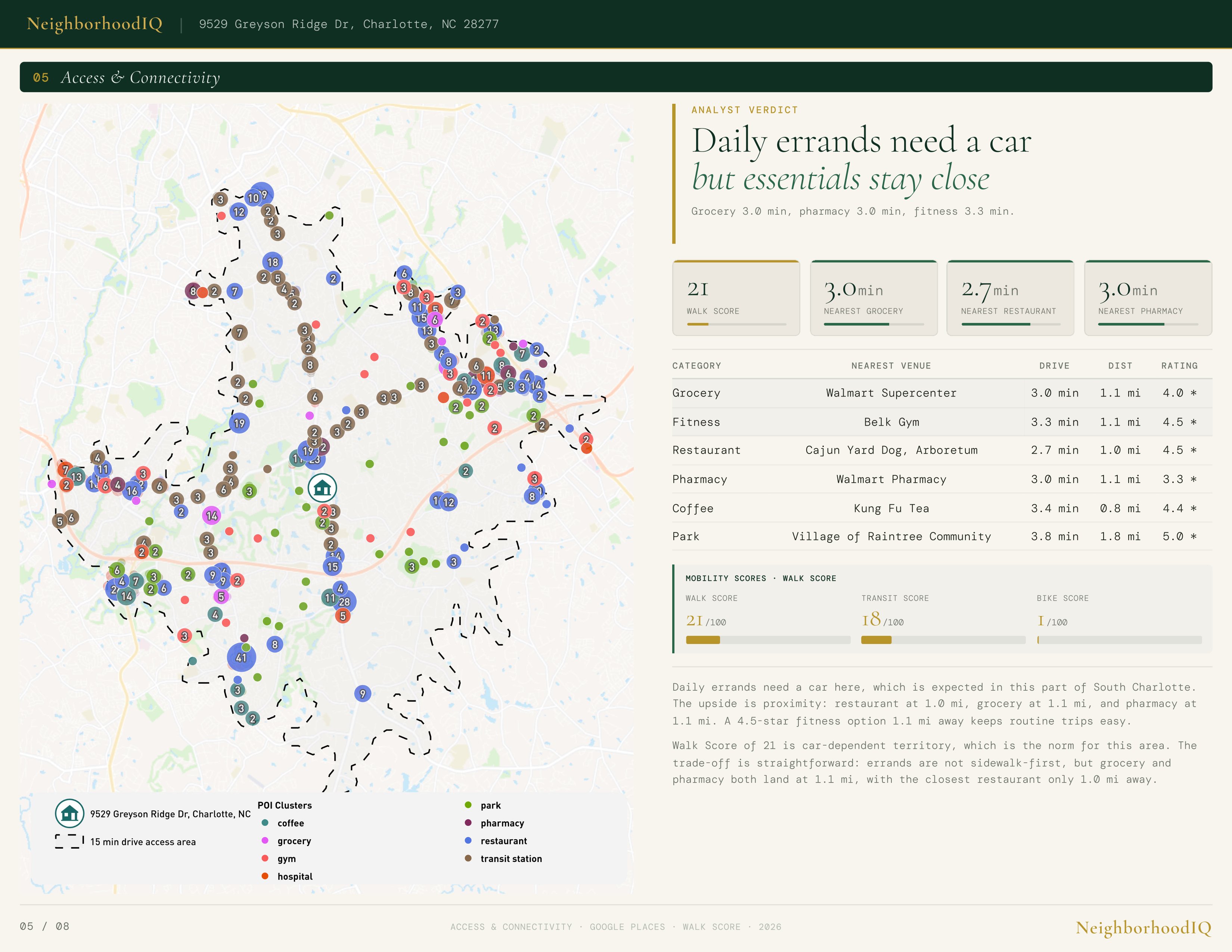Open the Nearest Grocery 3.0 min card
The height and width of the screenshot is (952, 1232).
point(874,298)
